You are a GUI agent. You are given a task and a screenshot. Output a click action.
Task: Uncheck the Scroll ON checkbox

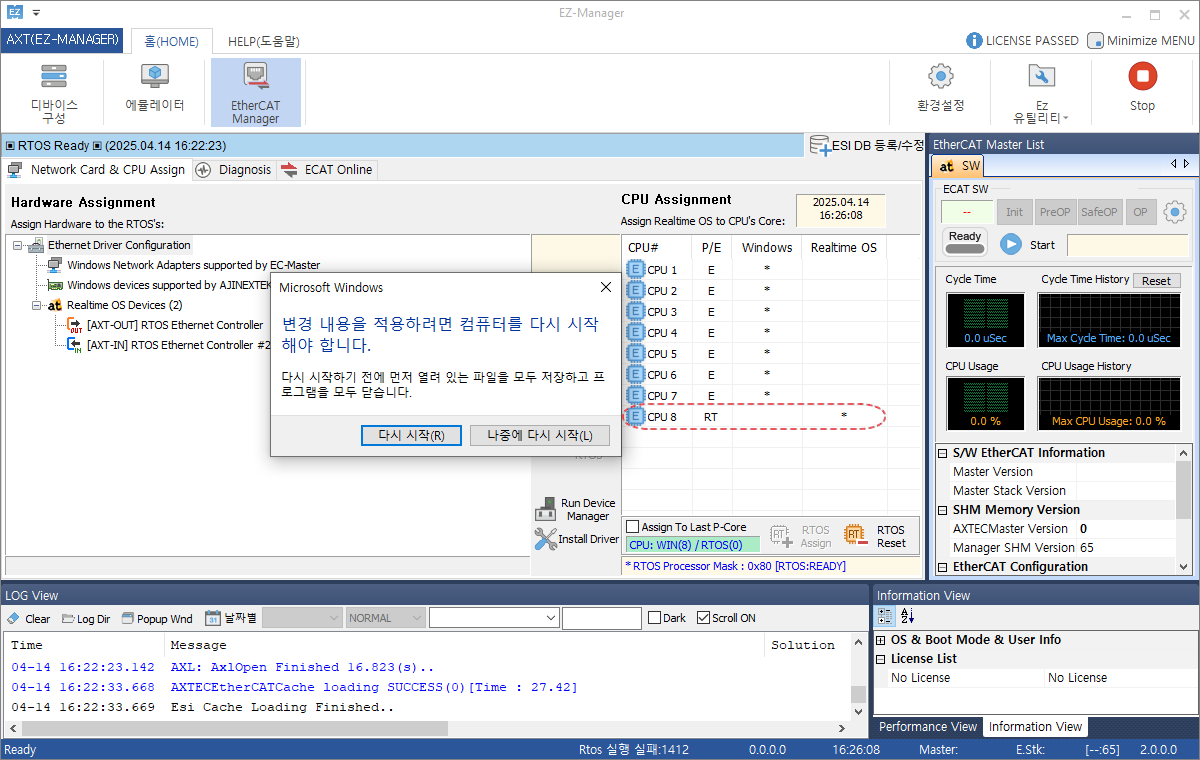pyautogui.click(x=703, y=618)
